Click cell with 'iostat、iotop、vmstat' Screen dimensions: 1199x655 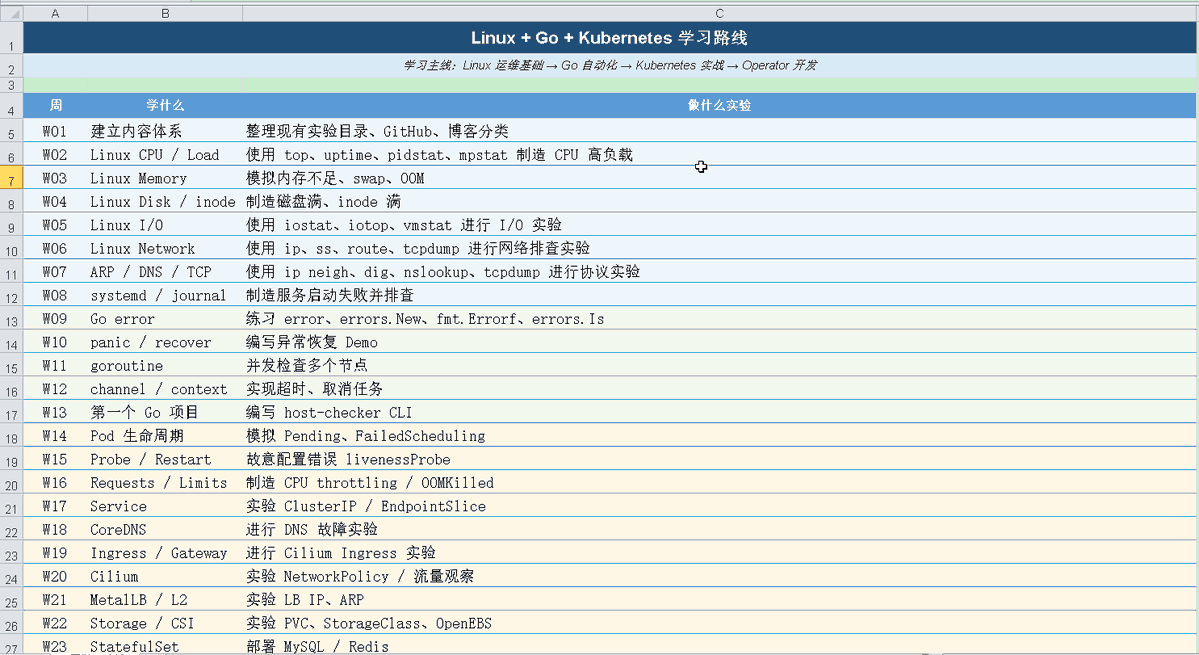point(719,225)
